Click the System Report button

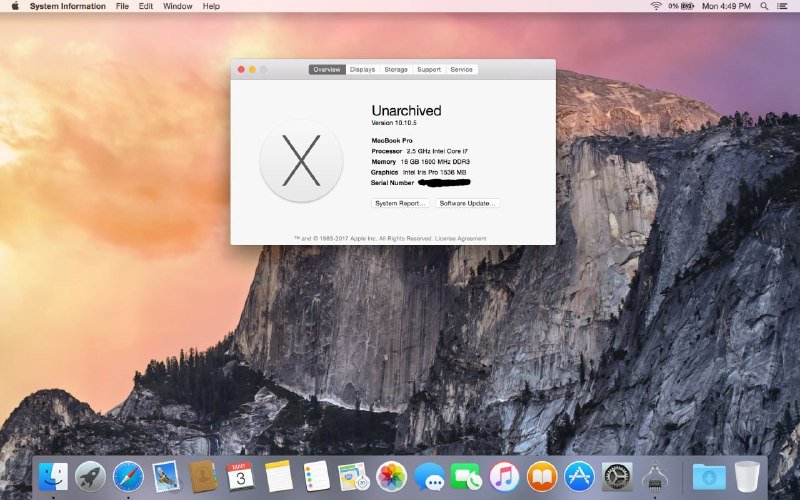[x=400, y=203]
